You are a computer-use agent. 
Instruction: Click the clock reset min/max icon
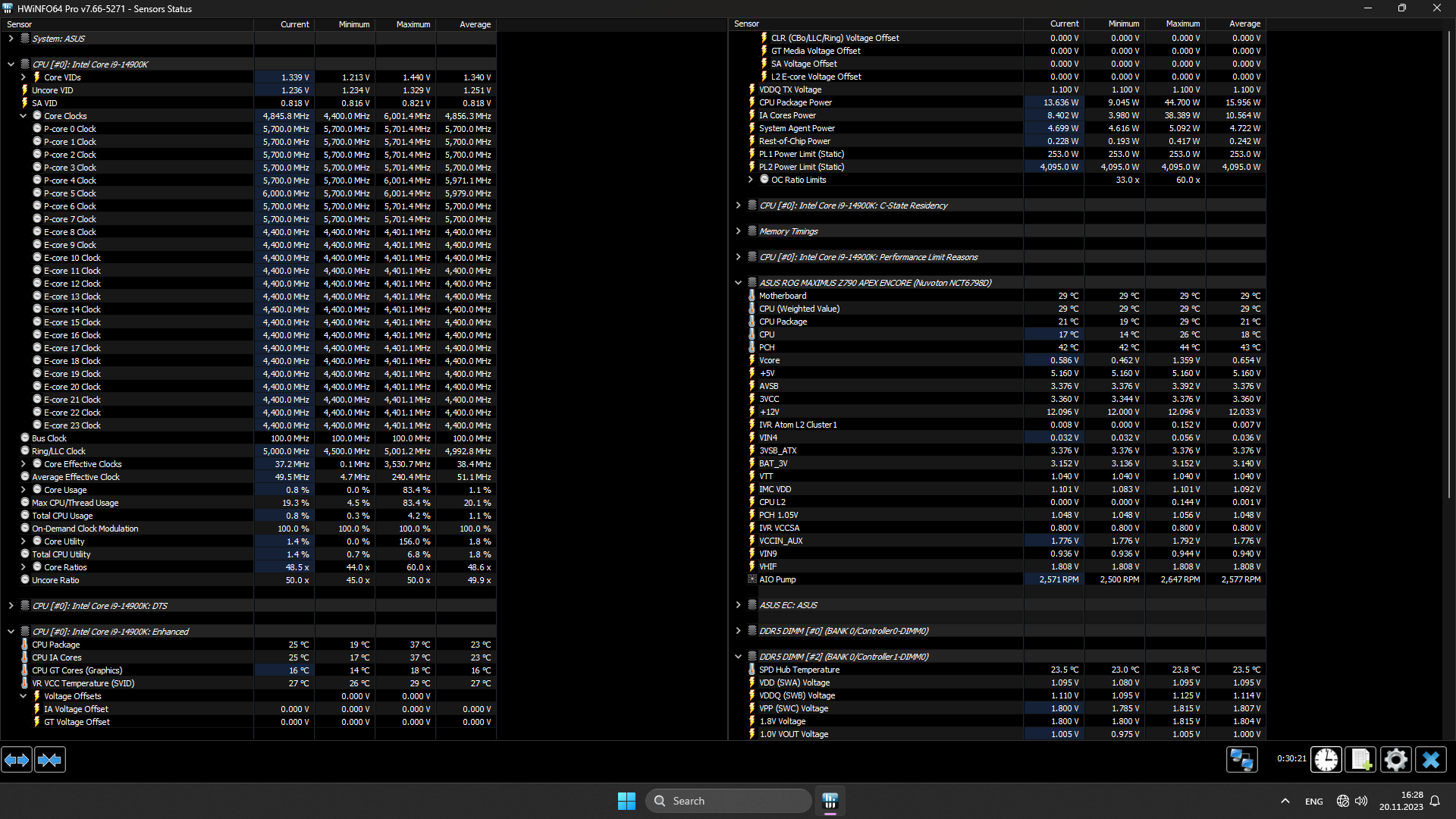[1326, 760]
